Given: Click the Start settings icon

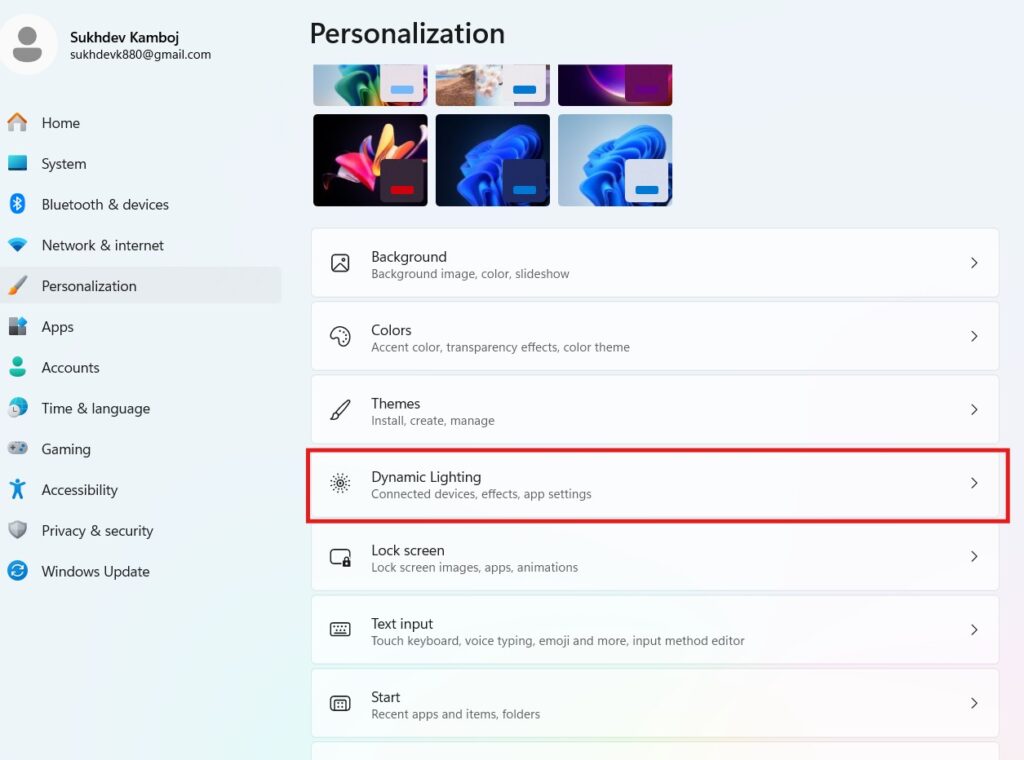Looking at the screenshot, I should [340, 703].
